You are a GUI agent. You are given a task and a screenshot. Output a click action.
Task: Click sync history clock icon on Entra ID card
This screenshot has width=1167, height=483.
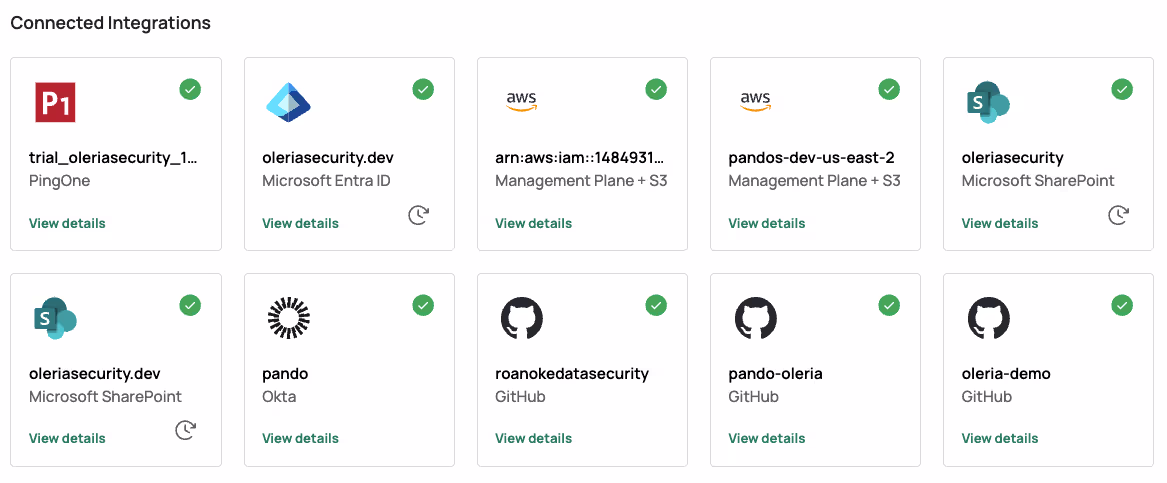click(418, 215)
